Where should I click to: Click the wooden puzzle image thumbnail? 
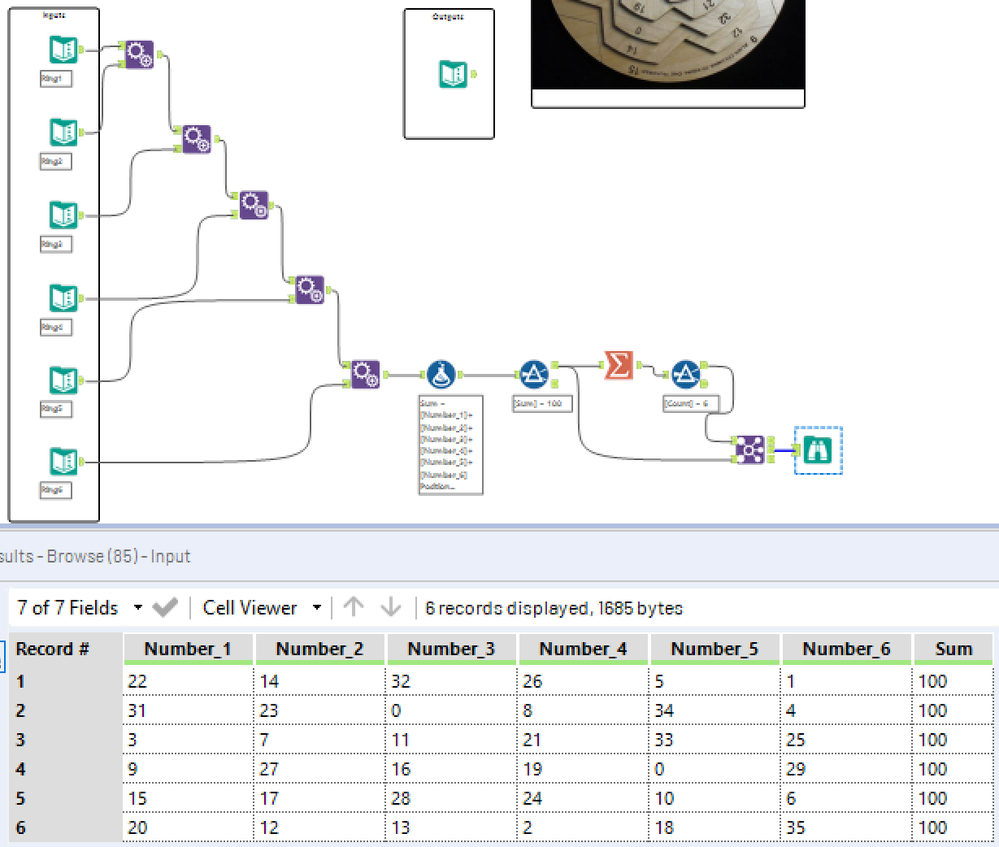pyautogui.click(x=668, y=45)
